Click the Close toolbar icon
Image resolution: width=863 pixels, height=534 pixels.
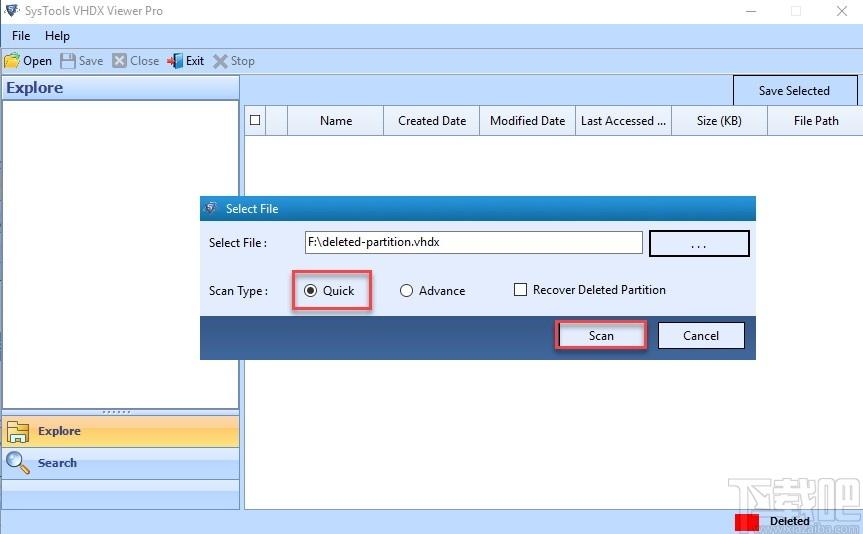119,61
